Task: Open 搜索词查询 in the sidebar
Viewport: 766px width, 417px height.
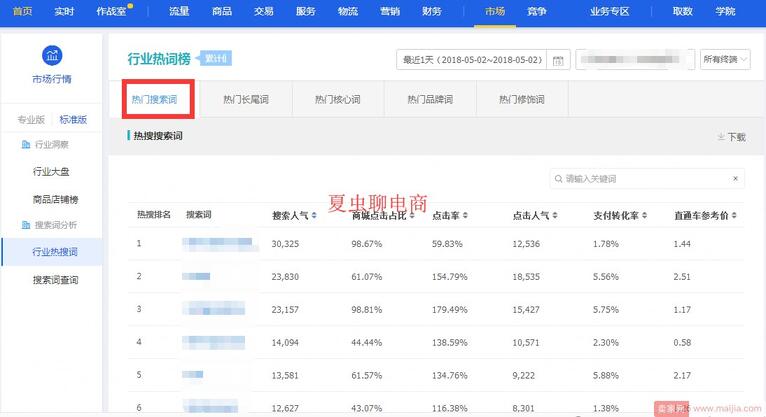Action: (x=55, y=281)
